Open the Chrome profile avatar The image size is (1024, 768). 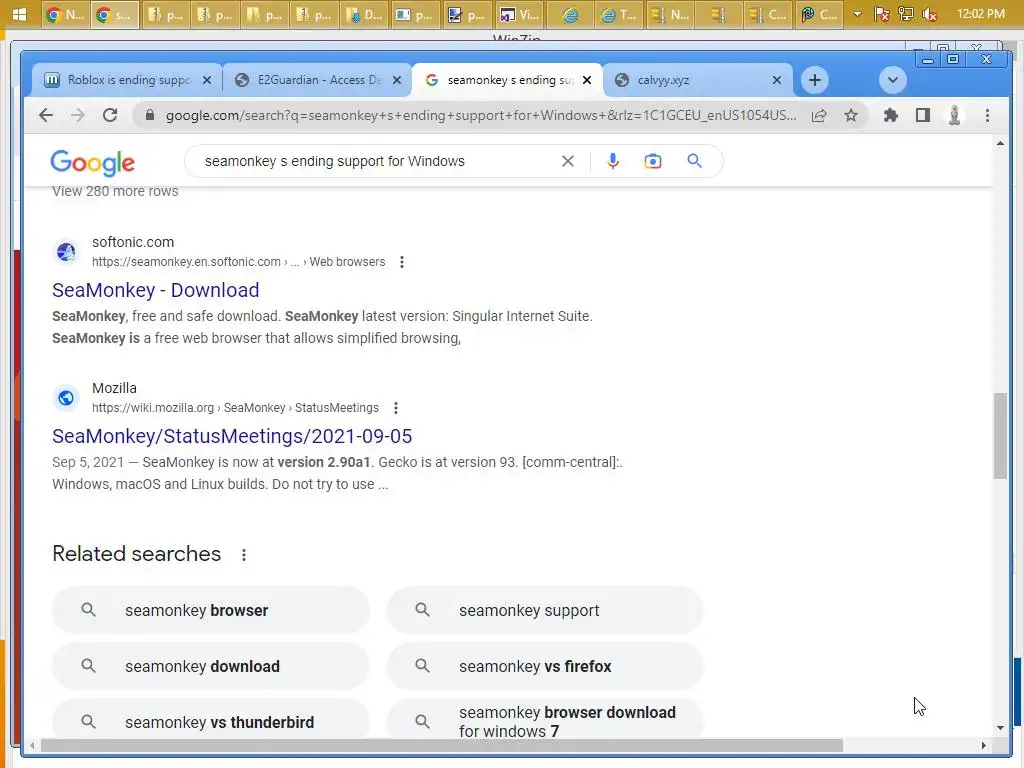[x=954, y=116]
